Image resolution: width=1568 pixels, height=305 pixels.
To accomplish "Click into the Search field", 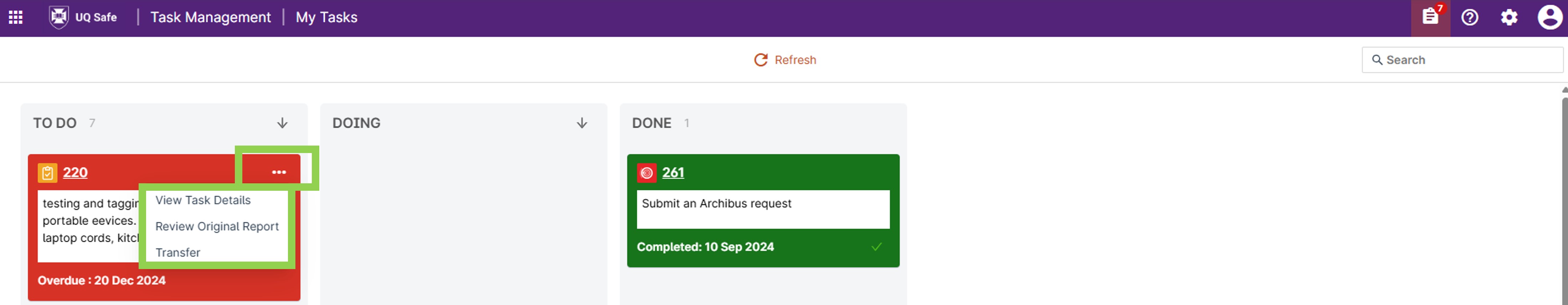I will (x=1462, y=59).
